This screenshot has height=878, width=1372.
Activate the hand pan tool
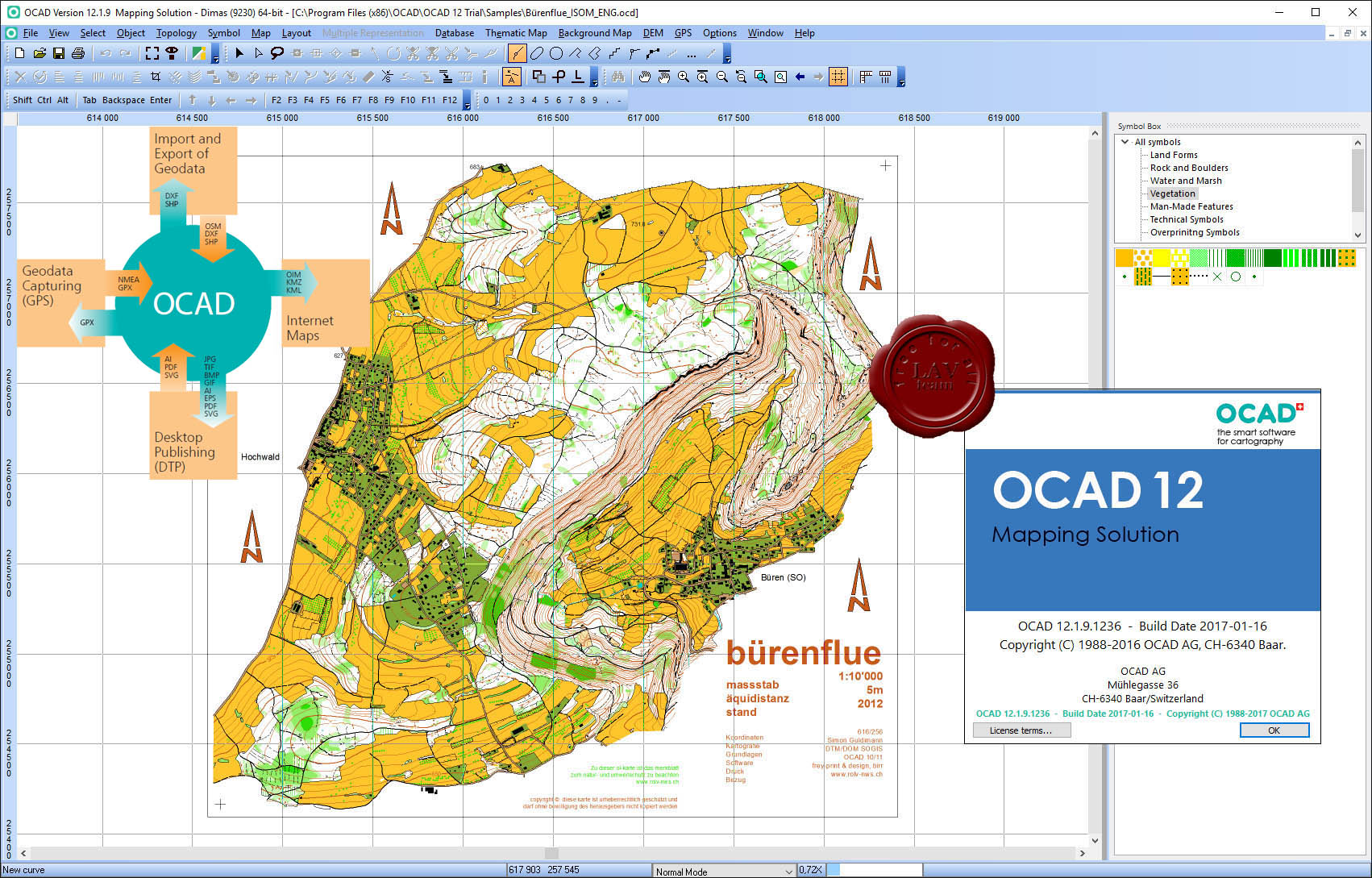coord(645,77)
